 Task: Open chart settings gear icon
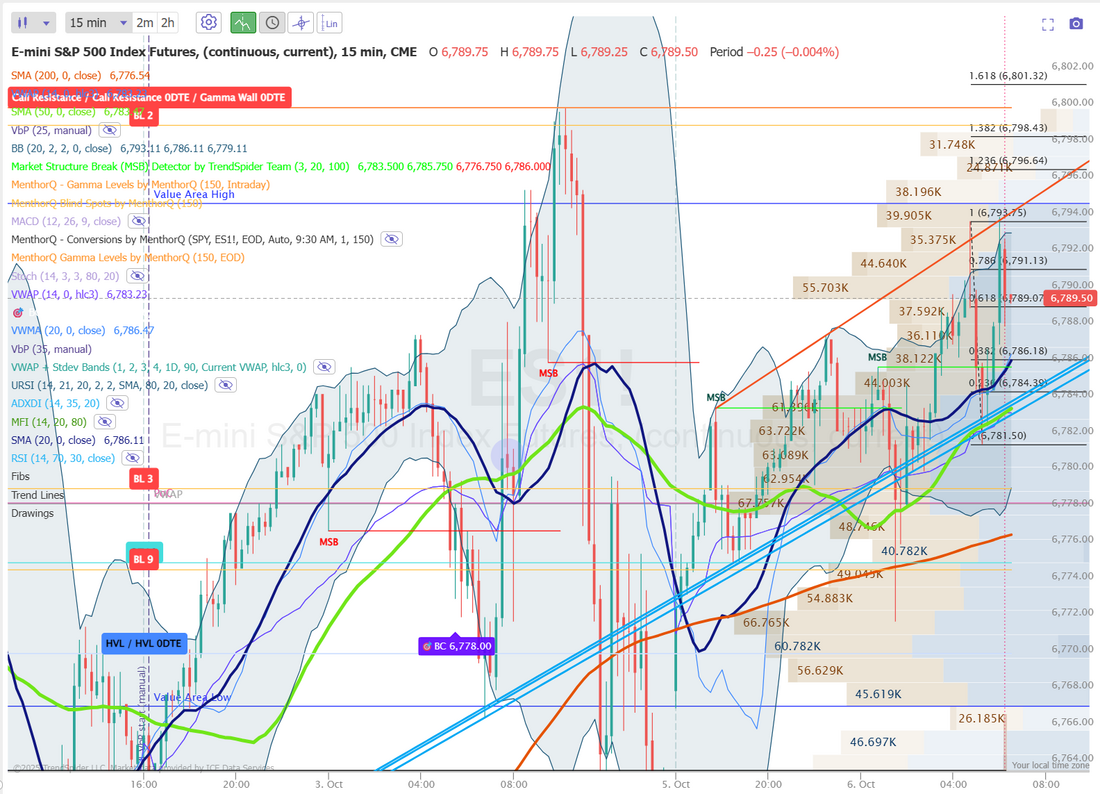click(209, 22)
